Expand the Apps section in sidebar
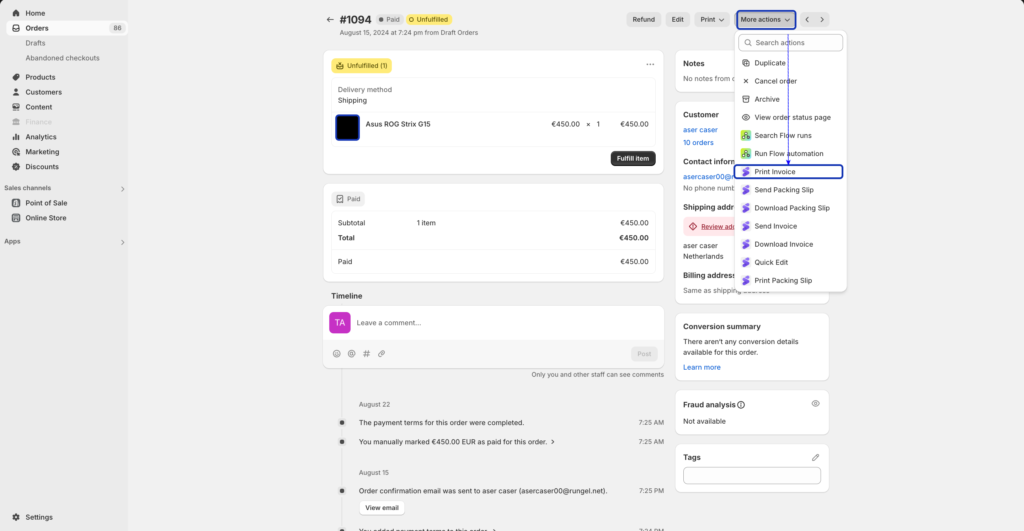Image resolution: width=1024 pixels, height=531 pixels. pos(123,242)
